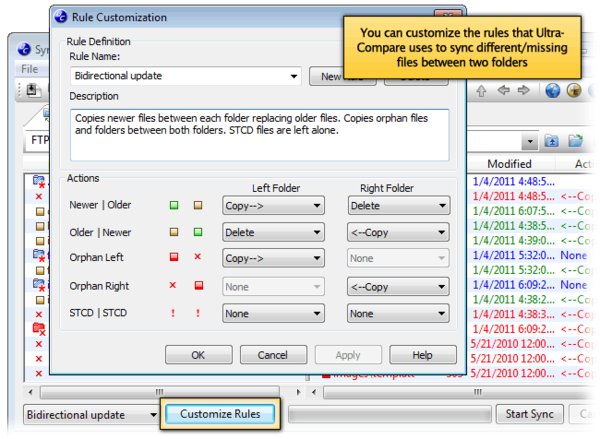
Task: Select row dated 1/4/2011 4:38:3...
Action: click(530, 314)
